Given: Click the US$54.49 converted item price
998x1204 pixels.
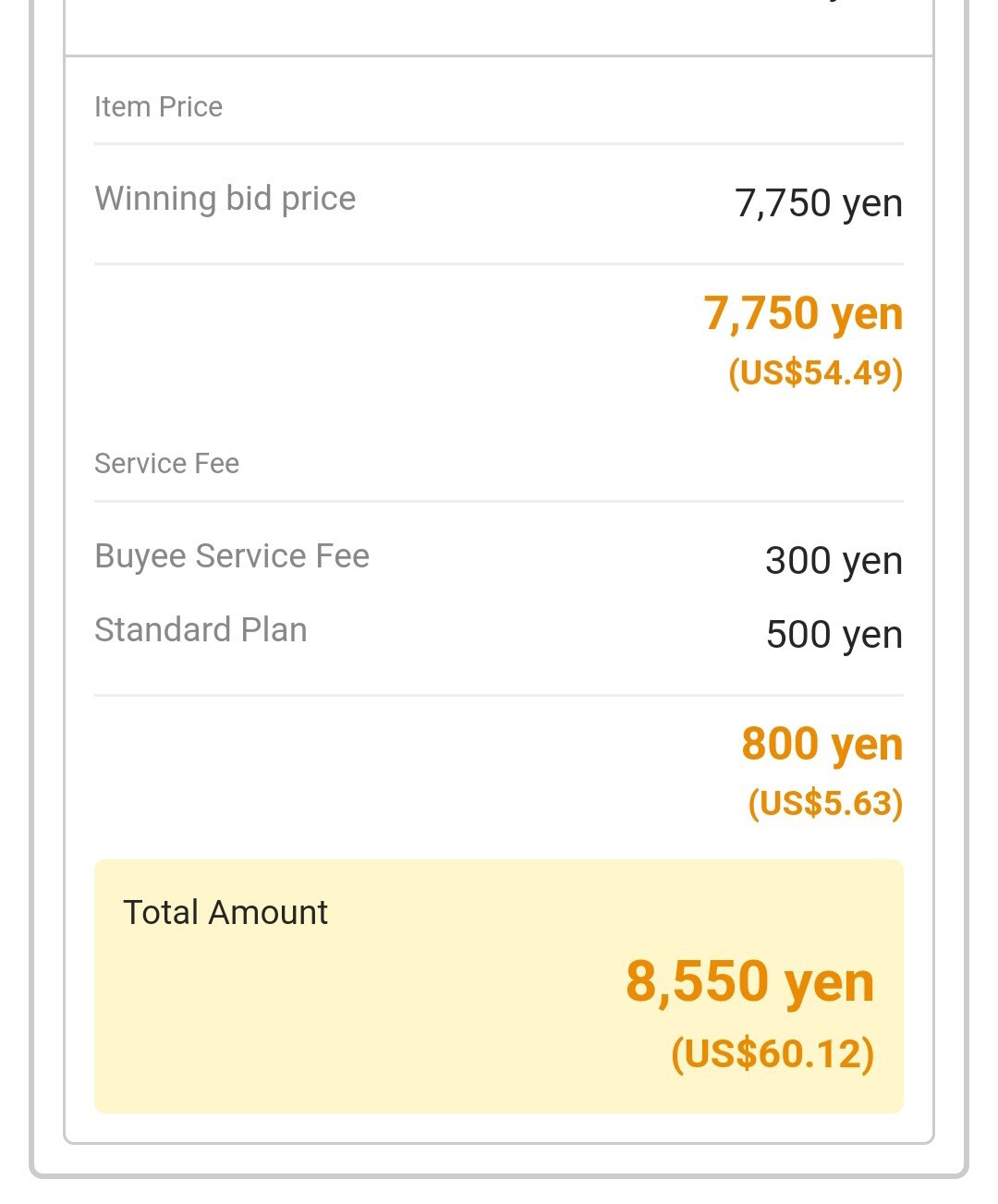Looking at the screenshot, I should click(x=815, y=372).
